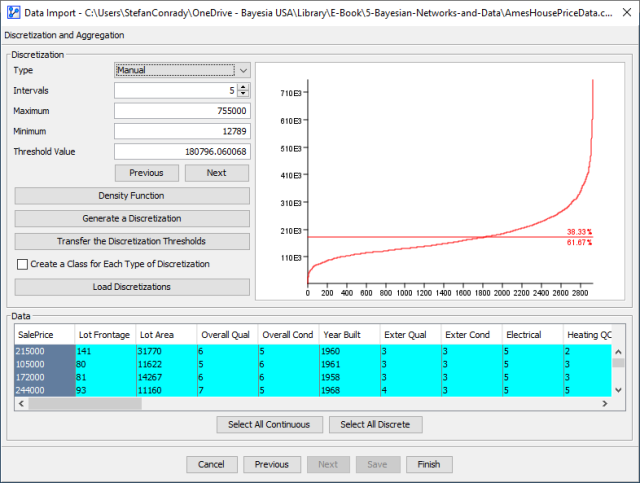Click the 61.67% label in chart
Screen dimensions: 640x483
click(579, 243)
